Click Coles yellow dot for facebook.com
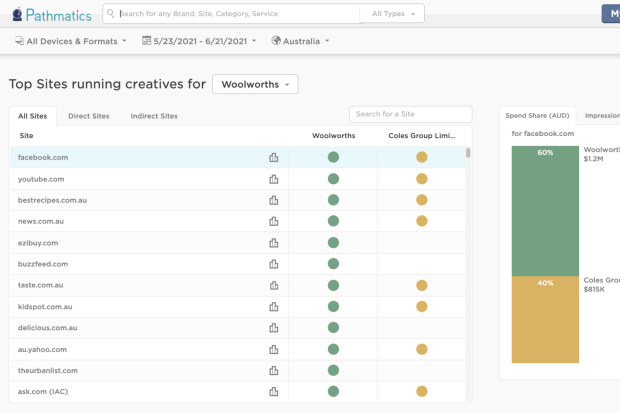620x413 pixels. click(422, 157)
